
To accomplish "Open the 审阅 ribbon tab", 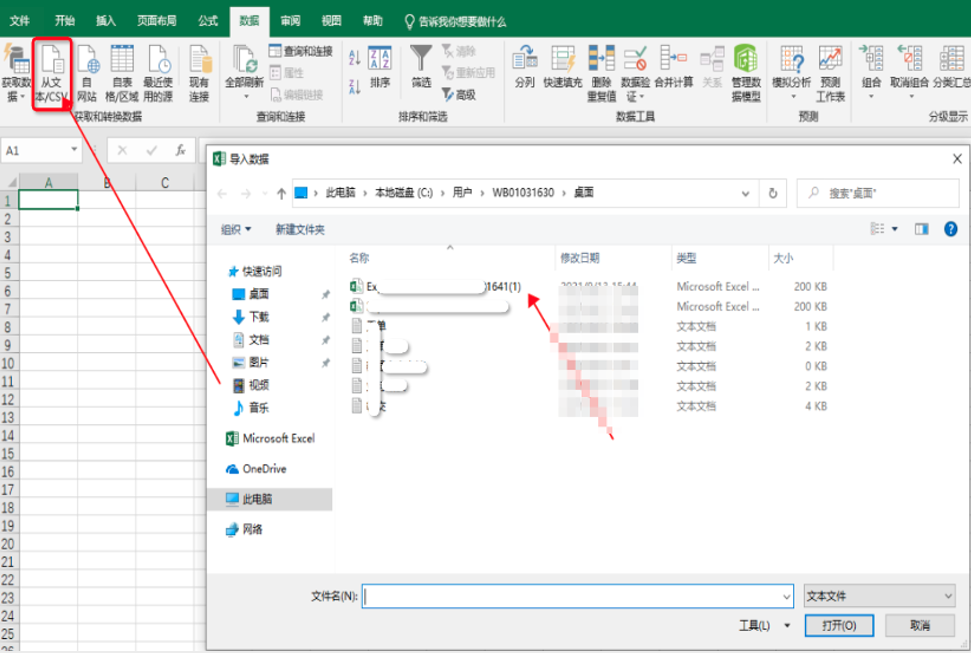I will coord(290,20).
